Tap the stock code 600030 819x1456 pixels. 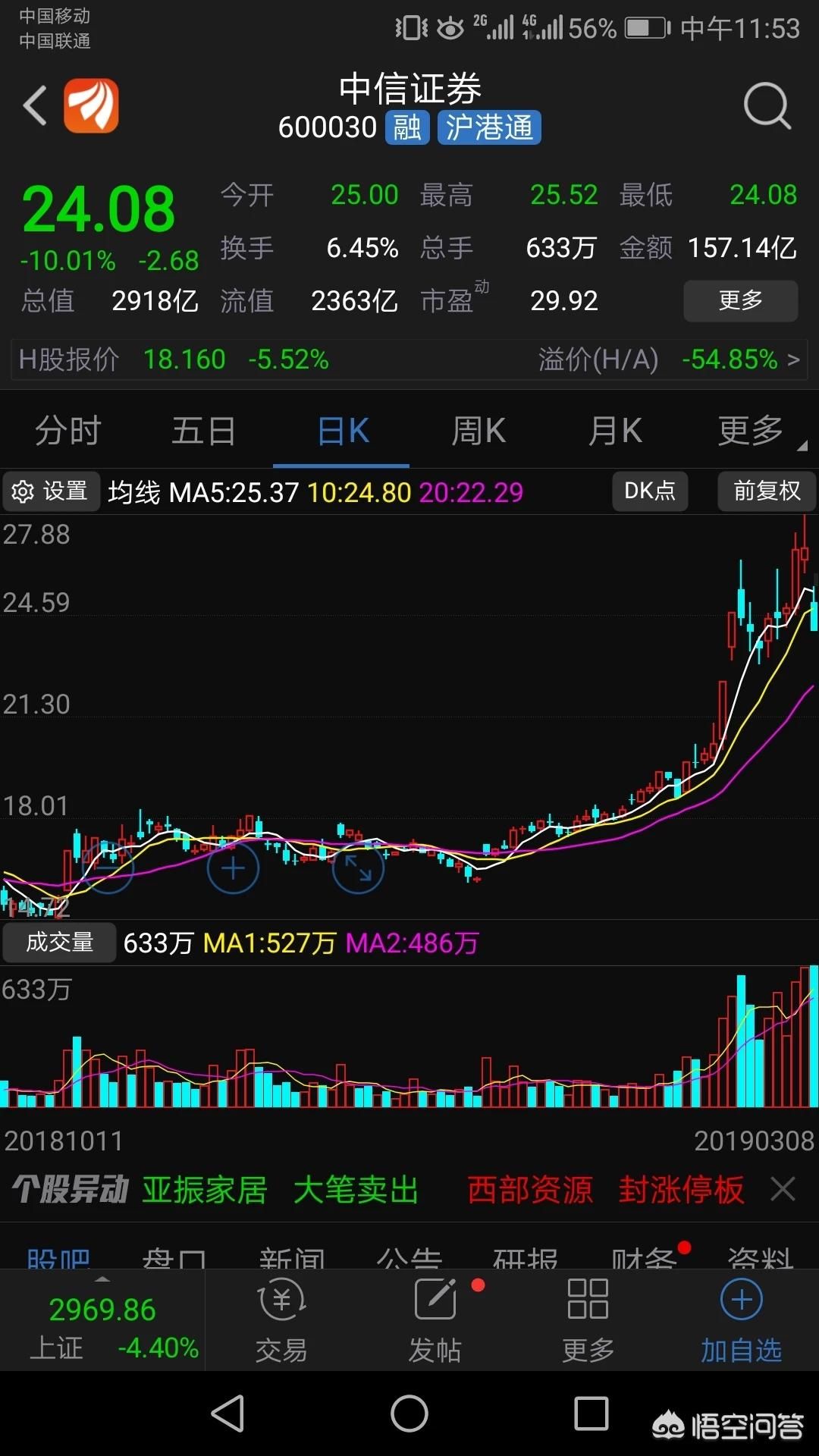[328, 127]
